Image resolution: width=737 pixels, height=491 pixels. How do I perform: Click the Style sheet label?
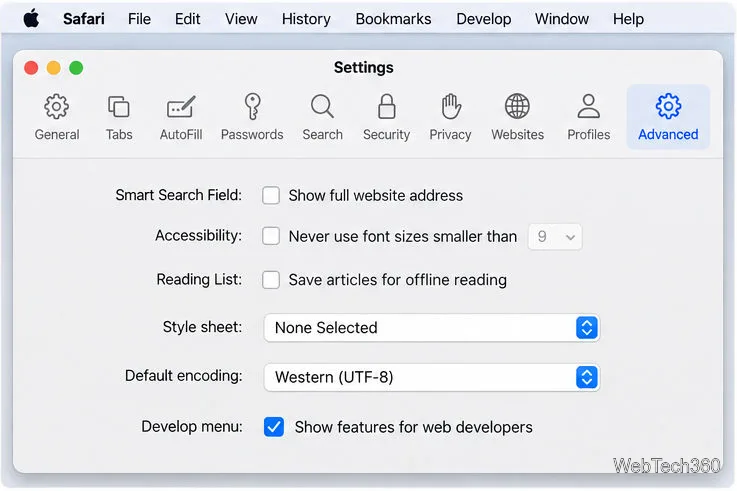(x=203, y=327)
